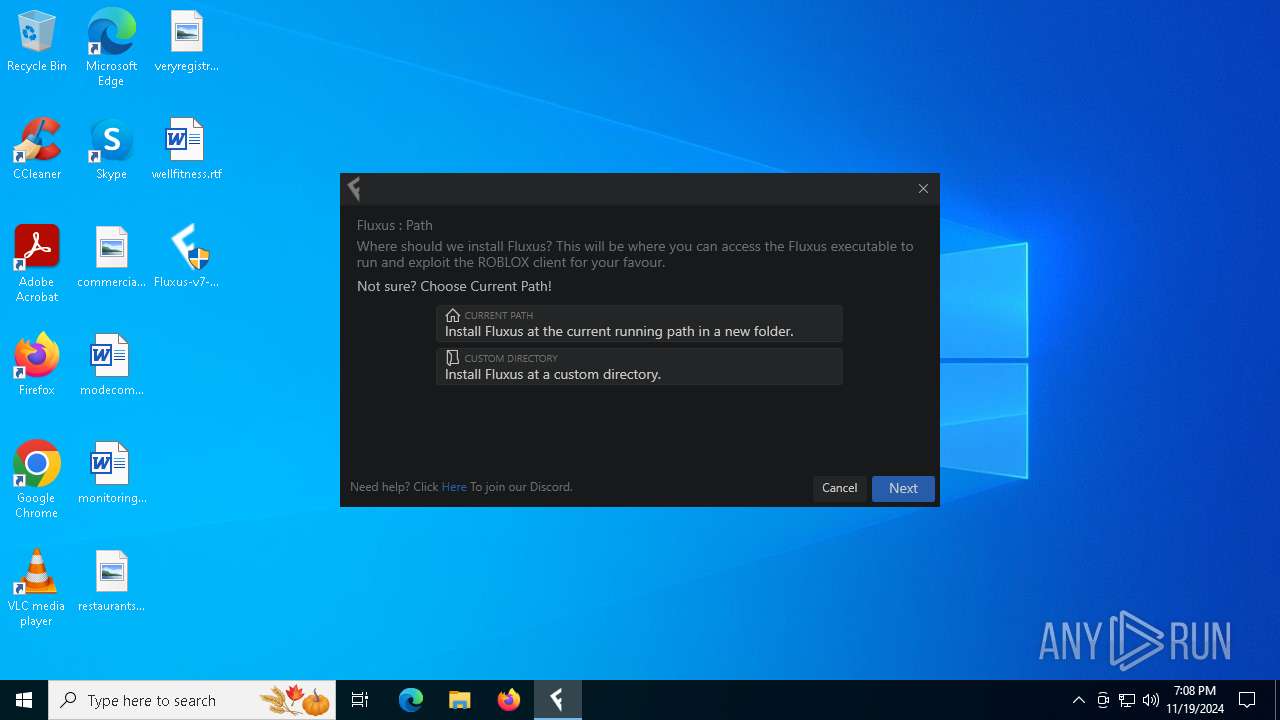Open Microsoft Edge from the taskbar
Screen dimensions: 1280x720
tap(411, 700)
